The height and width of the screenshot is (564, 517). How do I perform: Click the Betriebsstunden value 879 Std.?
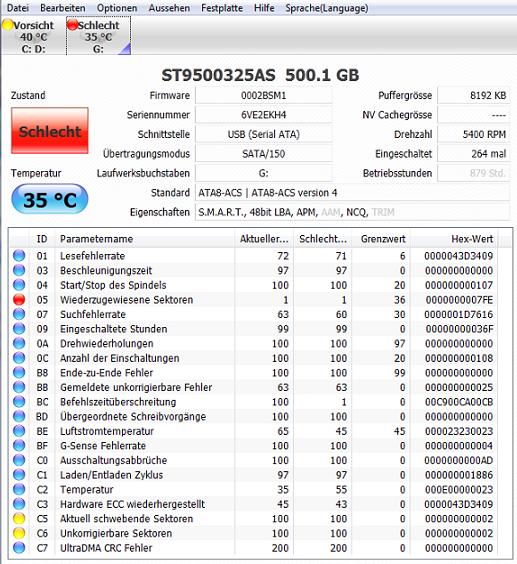point(473,173)
